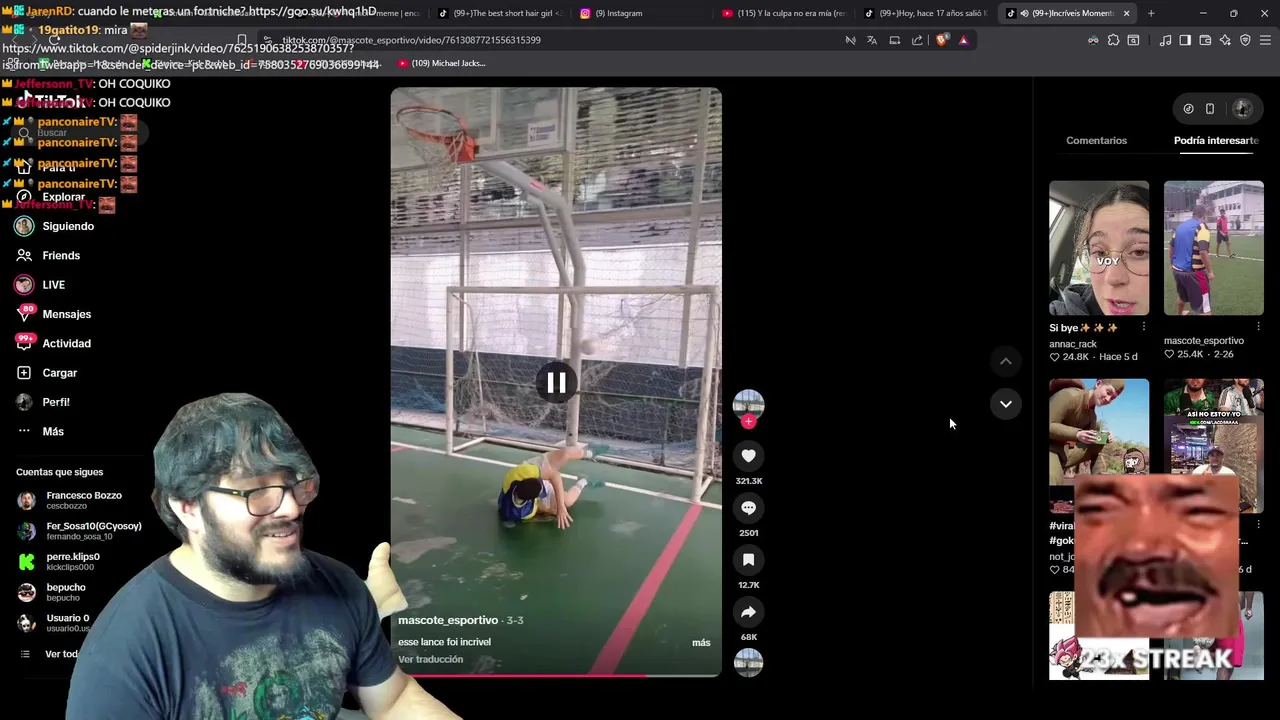Pause the playing video
Image resolution: width=1280 pixels, height=720 pixels.
point(556,382)
